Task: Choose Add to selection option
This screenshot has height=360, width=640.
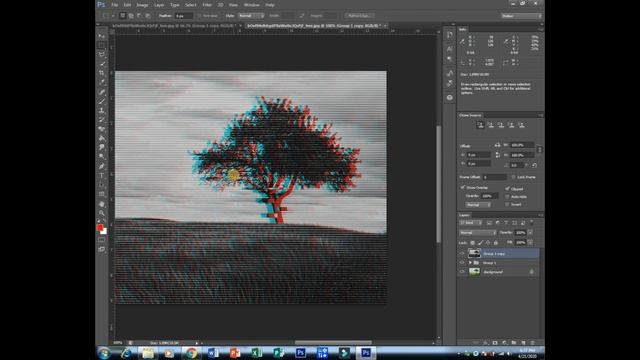Action: [131, 16]
